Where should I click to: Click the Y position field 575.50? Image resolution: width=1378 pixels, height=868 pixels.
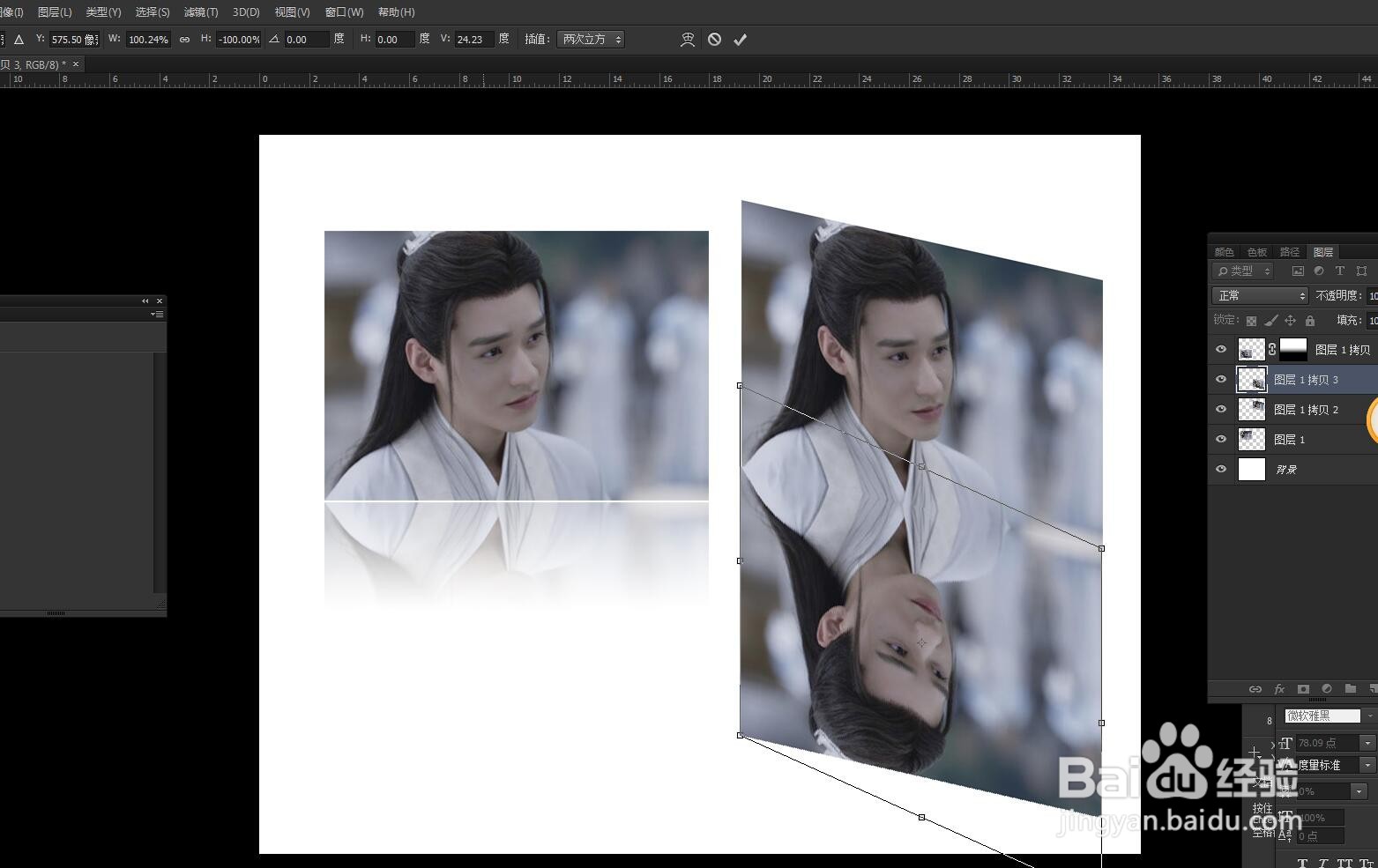[x=73, y=40]
